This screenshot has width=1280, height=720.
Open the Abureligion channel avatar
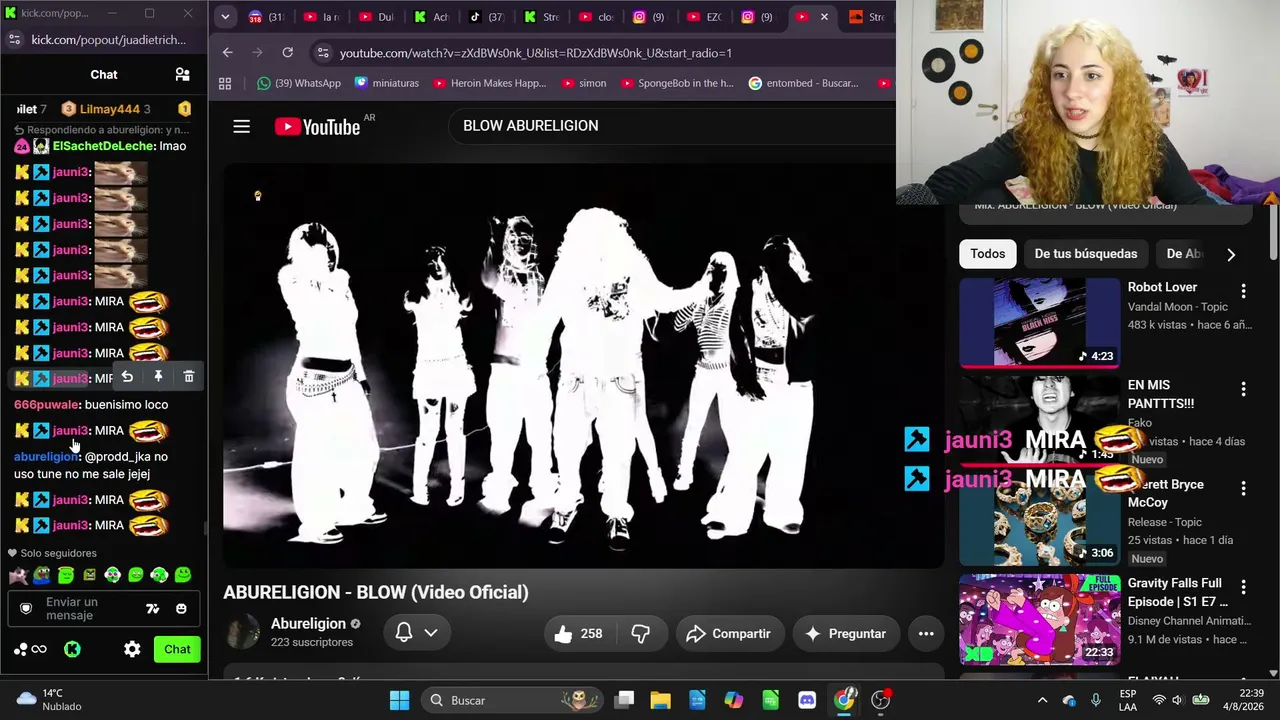(243, 632)
